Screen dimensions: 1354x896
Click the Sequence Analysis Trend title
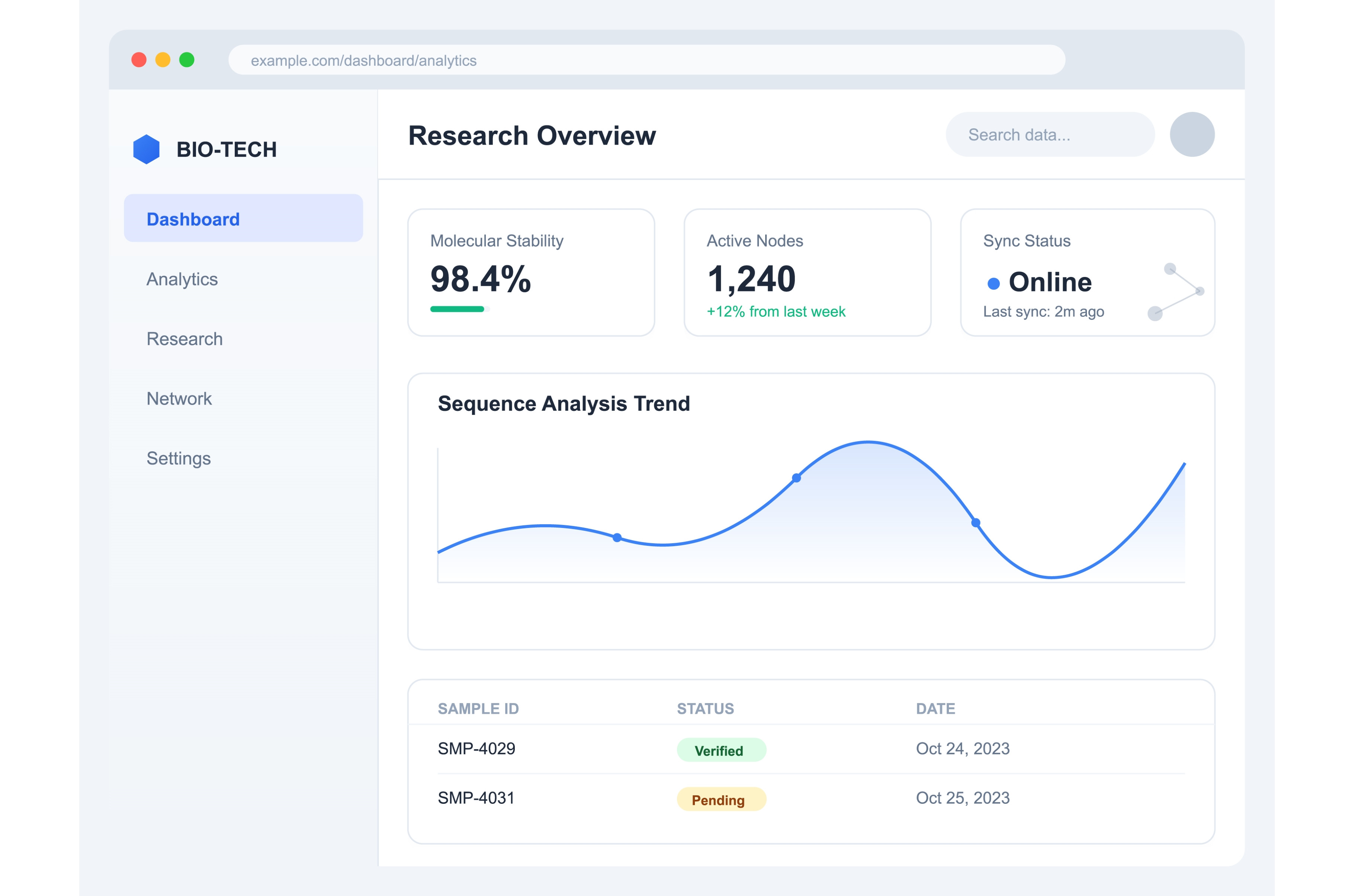564,403
